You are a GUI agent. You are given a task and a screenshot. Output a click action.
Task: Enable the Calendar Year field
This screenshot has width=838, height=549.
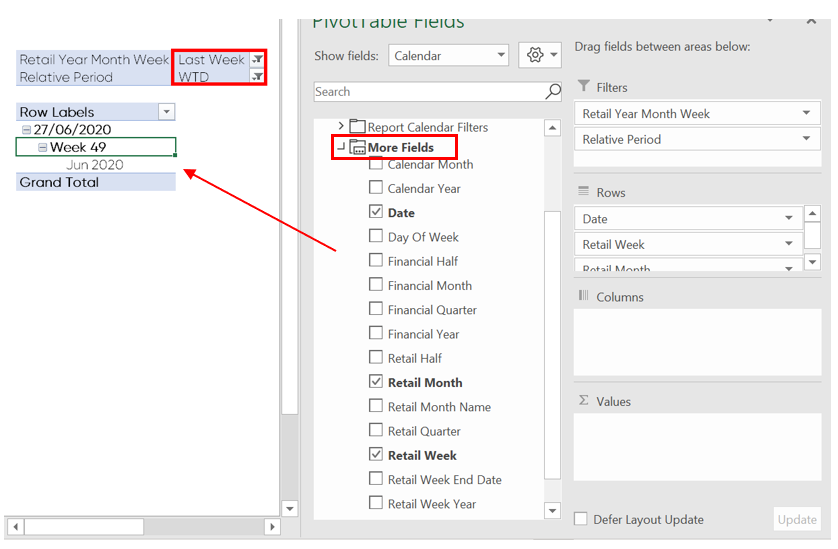[376, 188]
